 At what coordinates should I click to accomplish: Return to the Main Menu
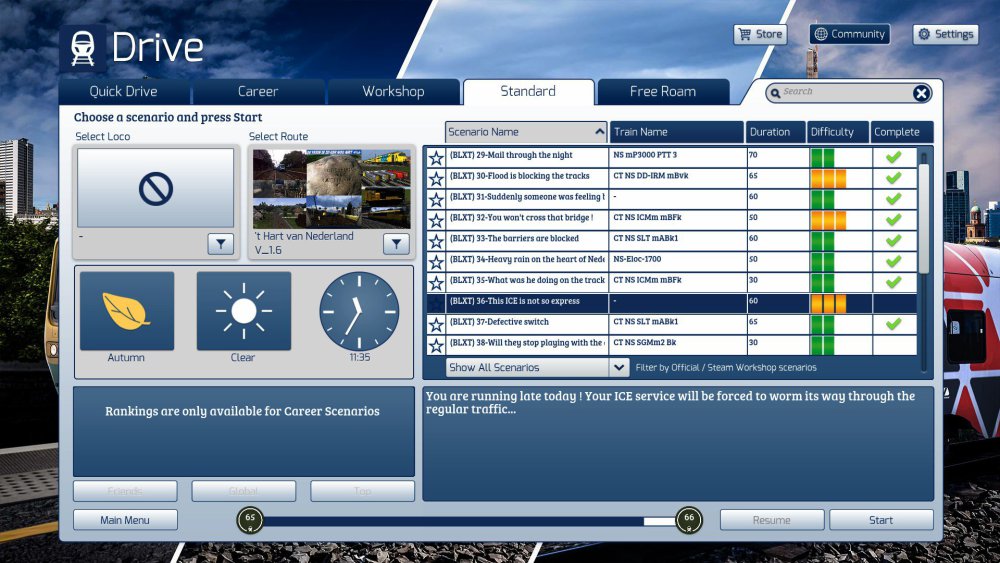pos(125,520)
